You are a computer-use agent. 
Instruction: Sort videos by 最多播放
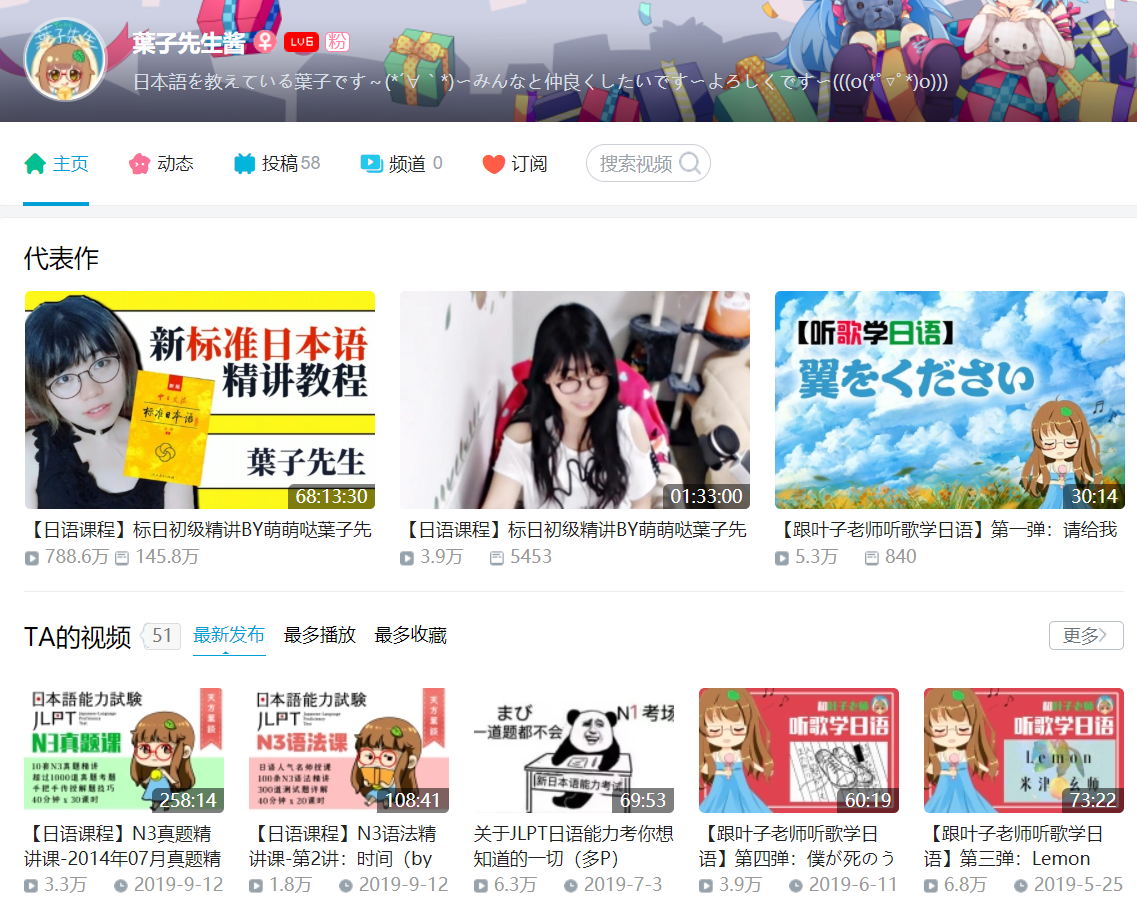[320, 635]
